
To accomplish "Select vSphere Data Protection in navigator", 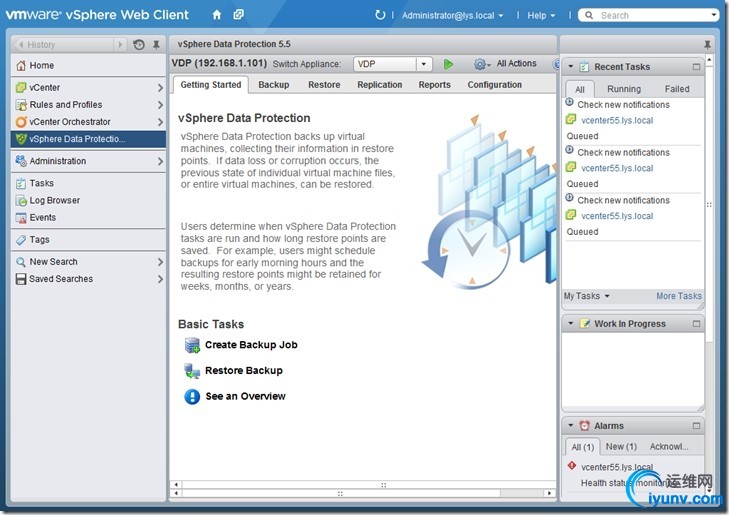I will point(88,139).
